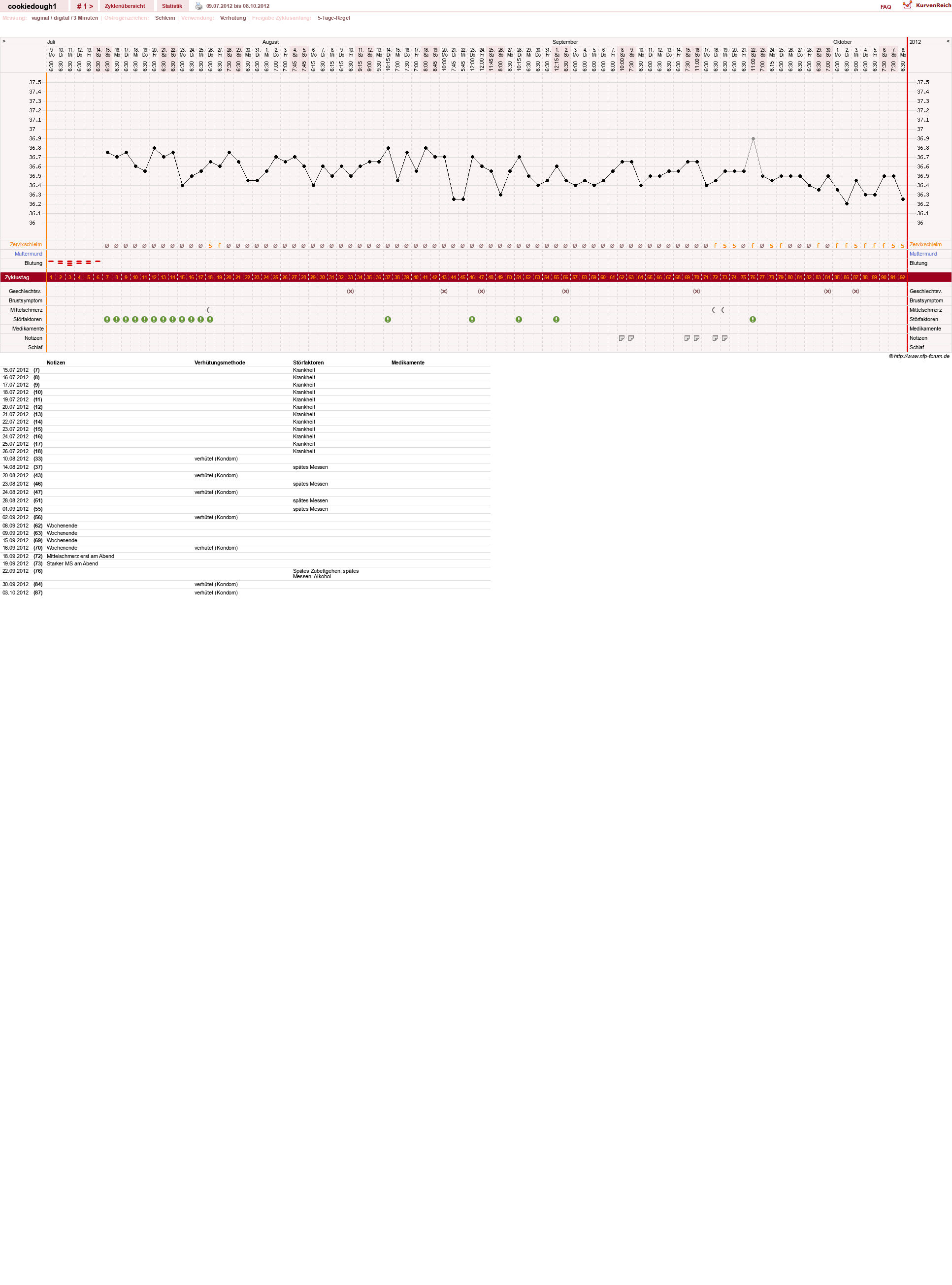Screen dimensions: 952x1285
Task: Click the Störfaktoren icon on cycle day 37
Action: point(388,319)
